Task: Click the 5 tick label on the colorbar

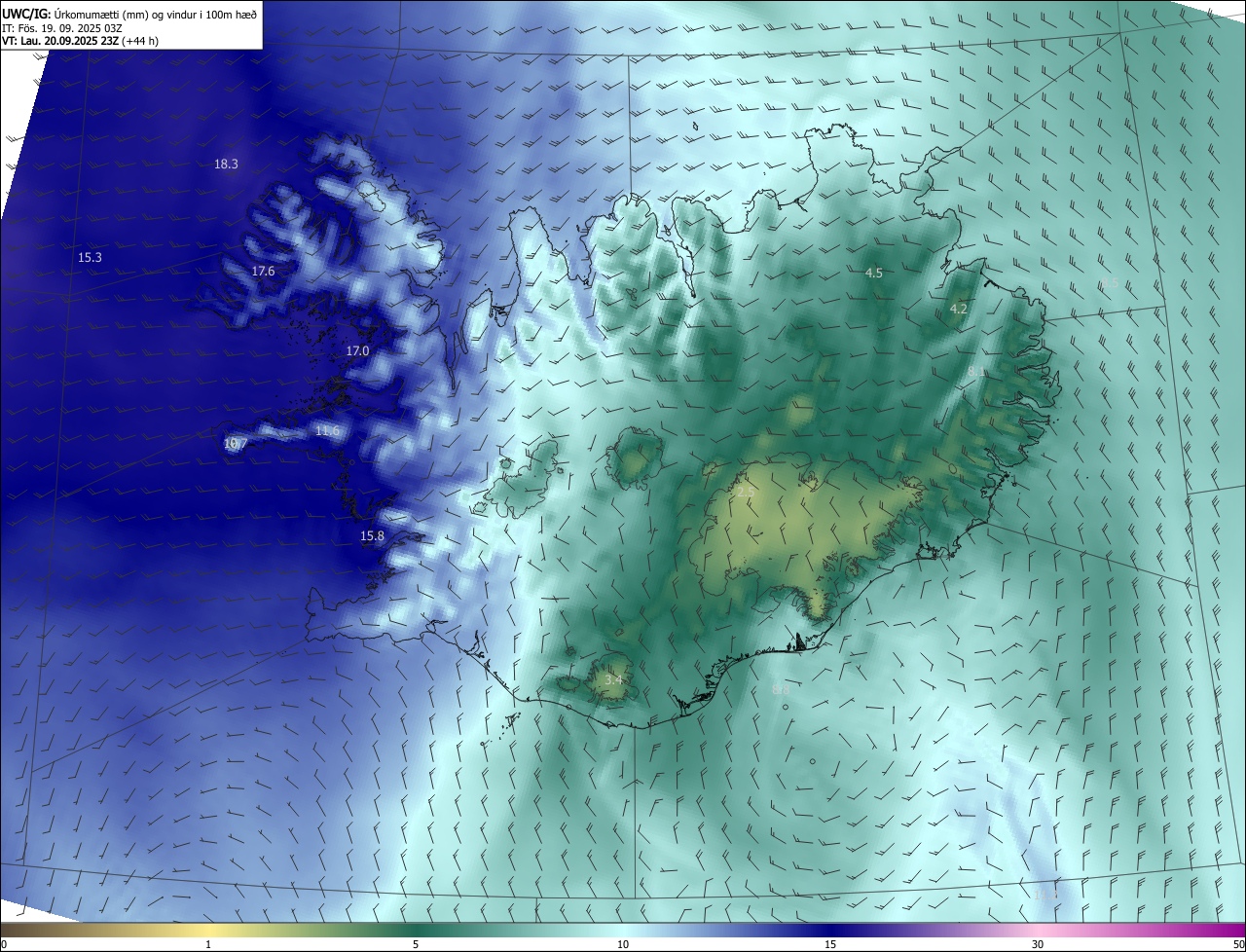Action: click(x=416, y=945)
